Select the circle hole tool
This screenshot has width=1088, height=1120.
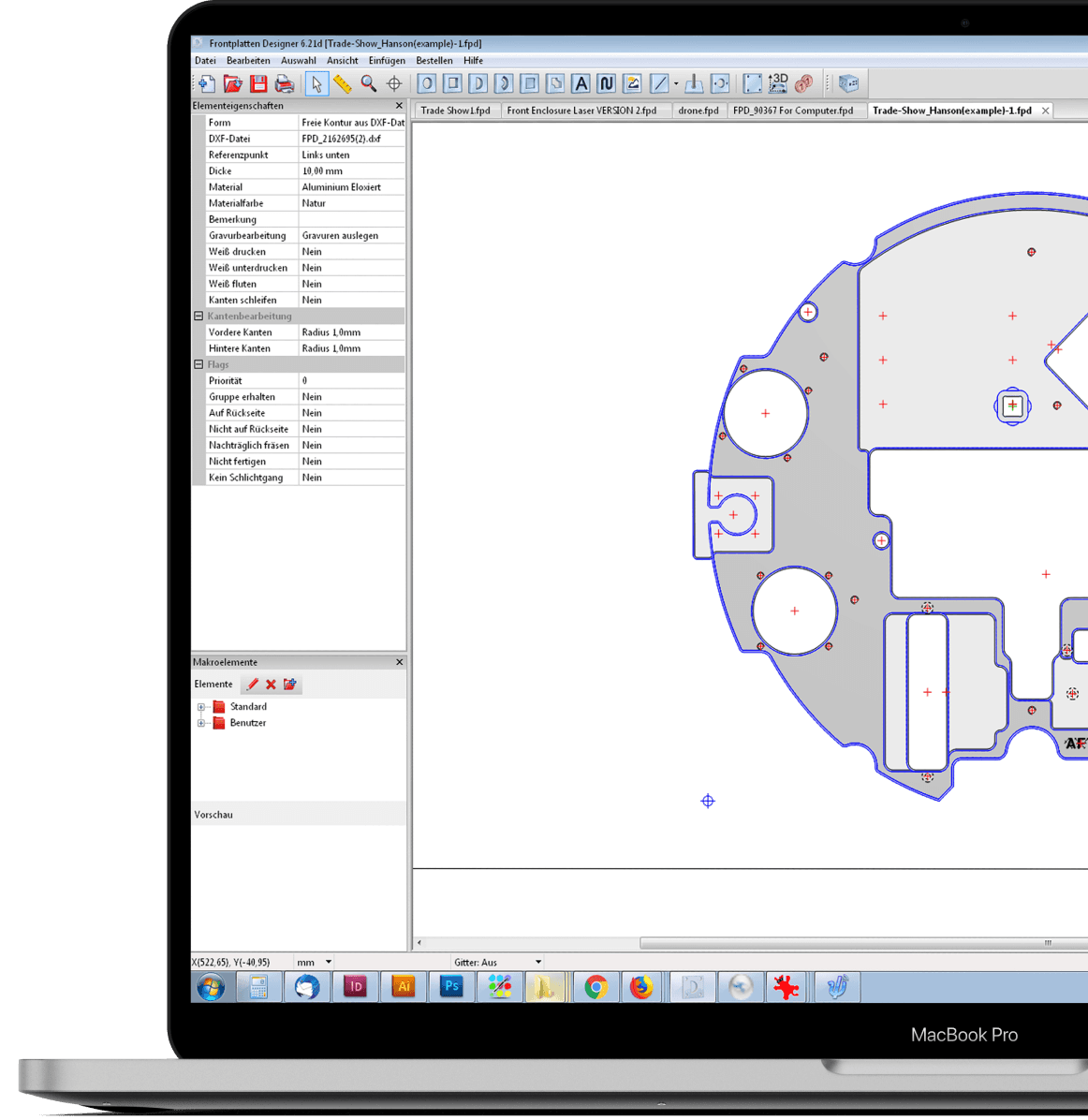pos(425,83)
